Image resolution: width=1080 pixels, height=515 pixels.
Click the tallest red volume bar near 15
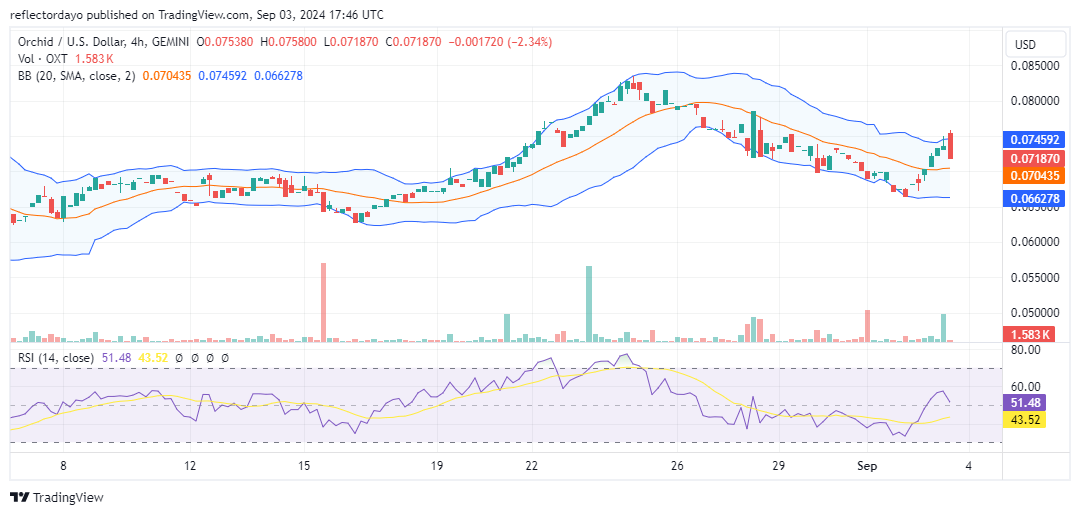[323, 302]
